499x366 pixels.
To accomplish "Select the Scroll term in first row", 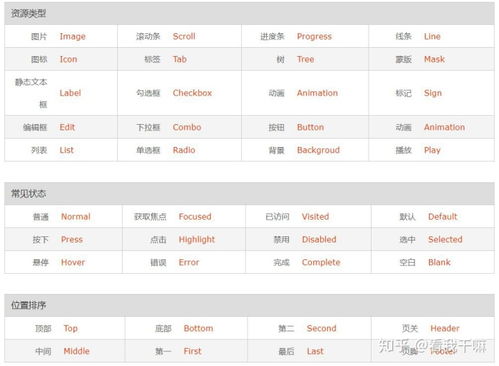I will pos(184,36).
